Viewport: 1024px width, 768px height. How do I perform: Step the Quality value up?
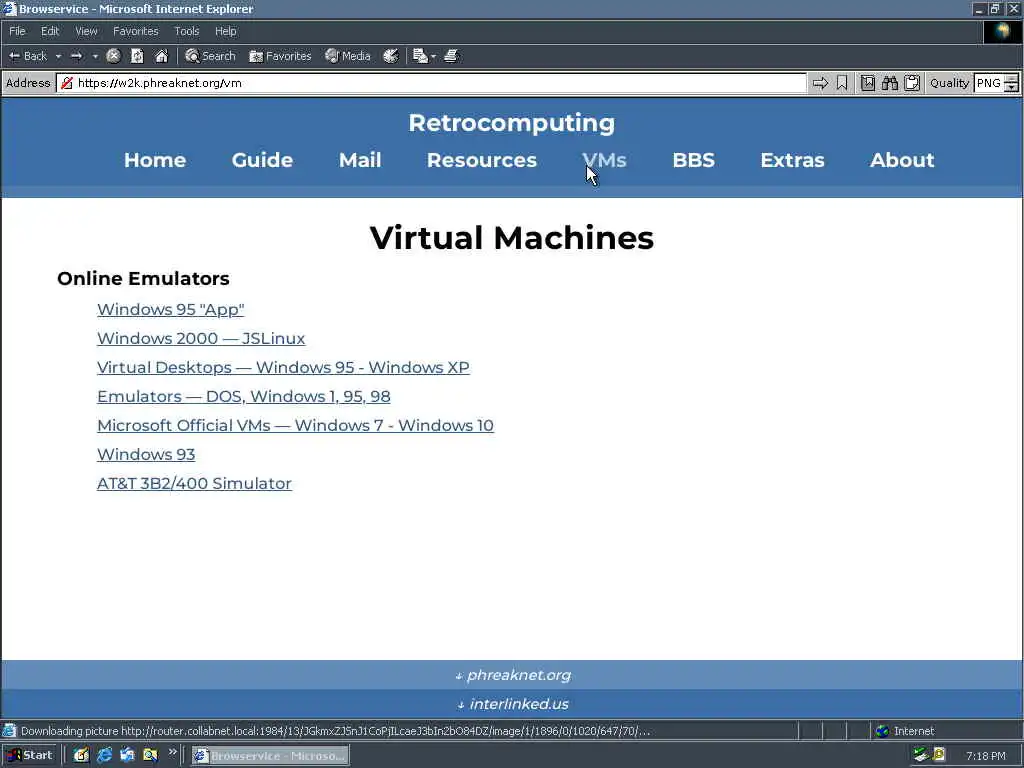pyautogui.click(x=1011, y=78)
